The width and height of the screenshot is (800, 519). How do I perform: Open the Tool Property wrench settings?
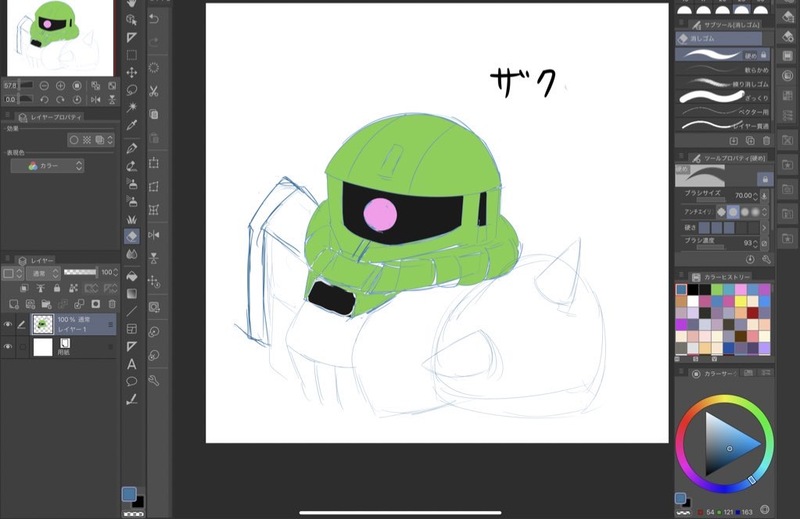tap(766, 259)
